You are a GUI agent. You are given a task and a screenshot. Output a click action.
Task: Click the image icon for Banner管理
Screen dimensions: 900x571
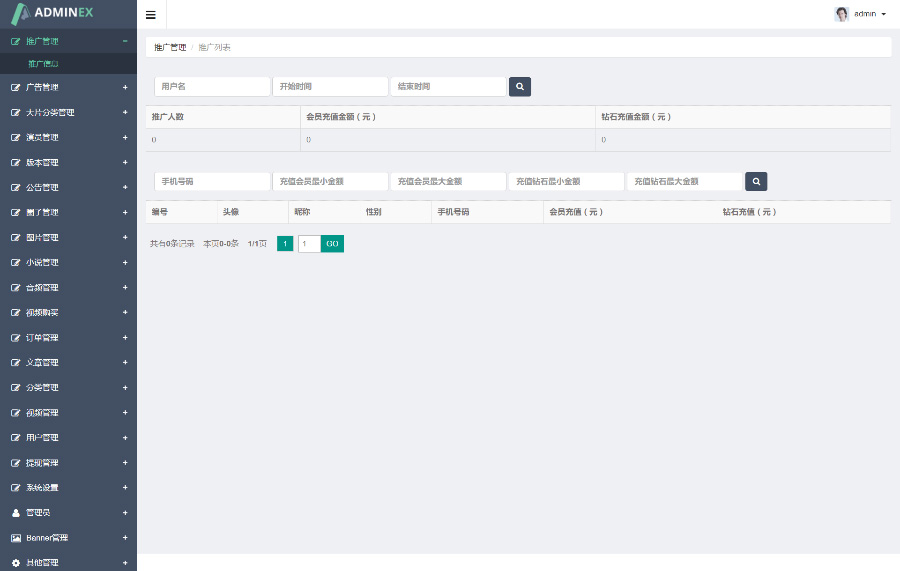click(x=15, y=538)
